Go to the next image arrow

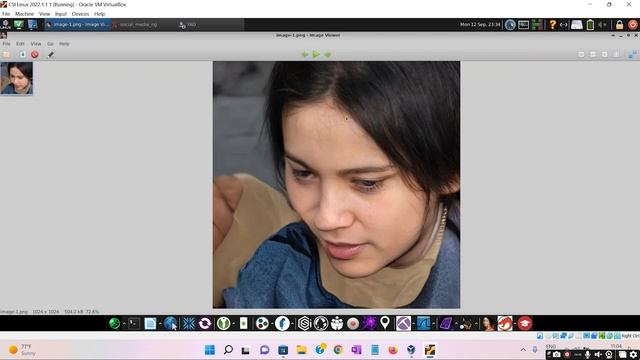click(327, 54)
